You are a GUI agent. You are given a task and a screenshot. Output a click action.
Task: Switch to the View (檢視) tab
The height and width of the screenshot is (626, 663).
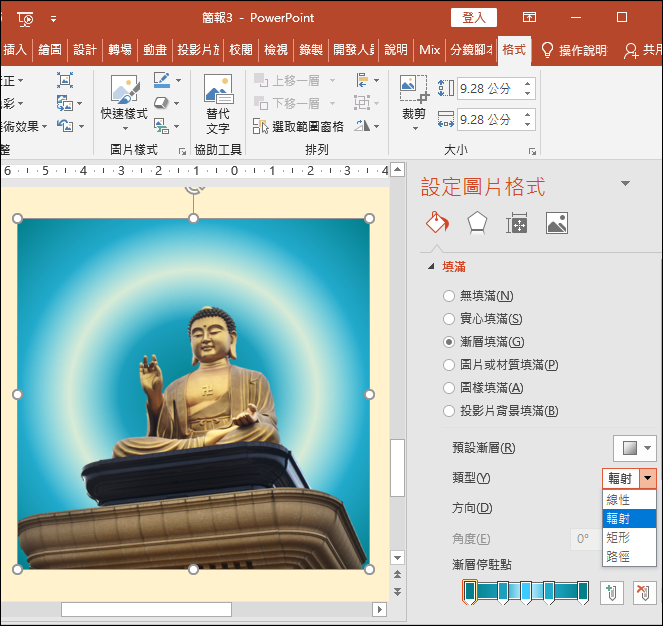pyautogui.click(x=276, y=50)
